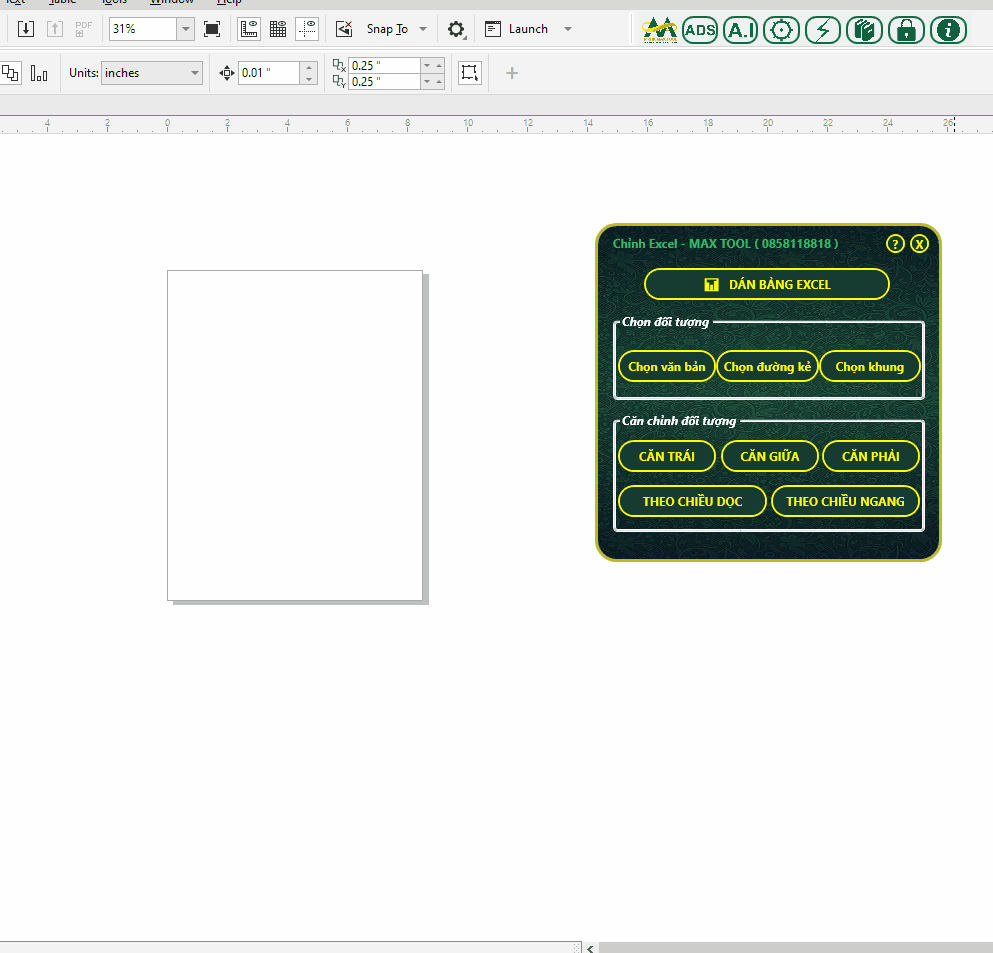The width and height of the screenshot is (993, 953).
Task: Click the Chọn văn bản button
Action: pyautogui.click(x=666, y=367)
